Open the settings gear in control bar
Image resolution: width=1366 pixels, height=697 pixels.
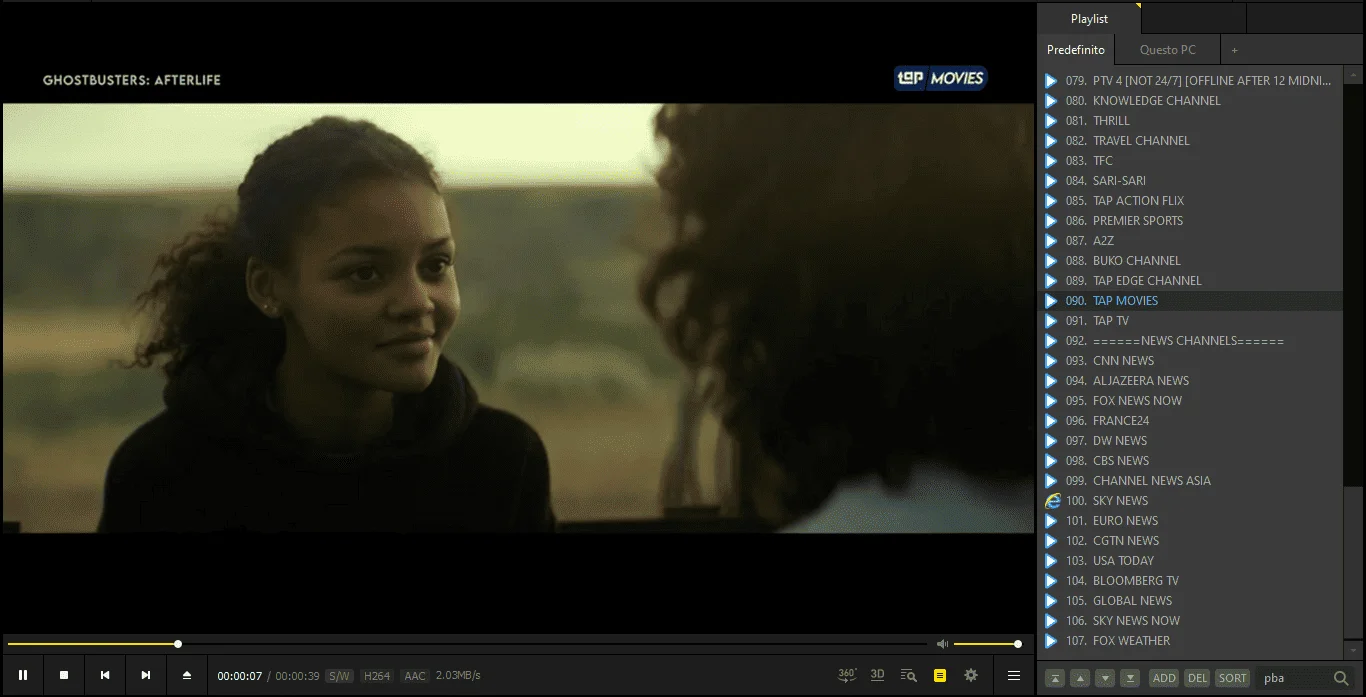click(971, 675)
